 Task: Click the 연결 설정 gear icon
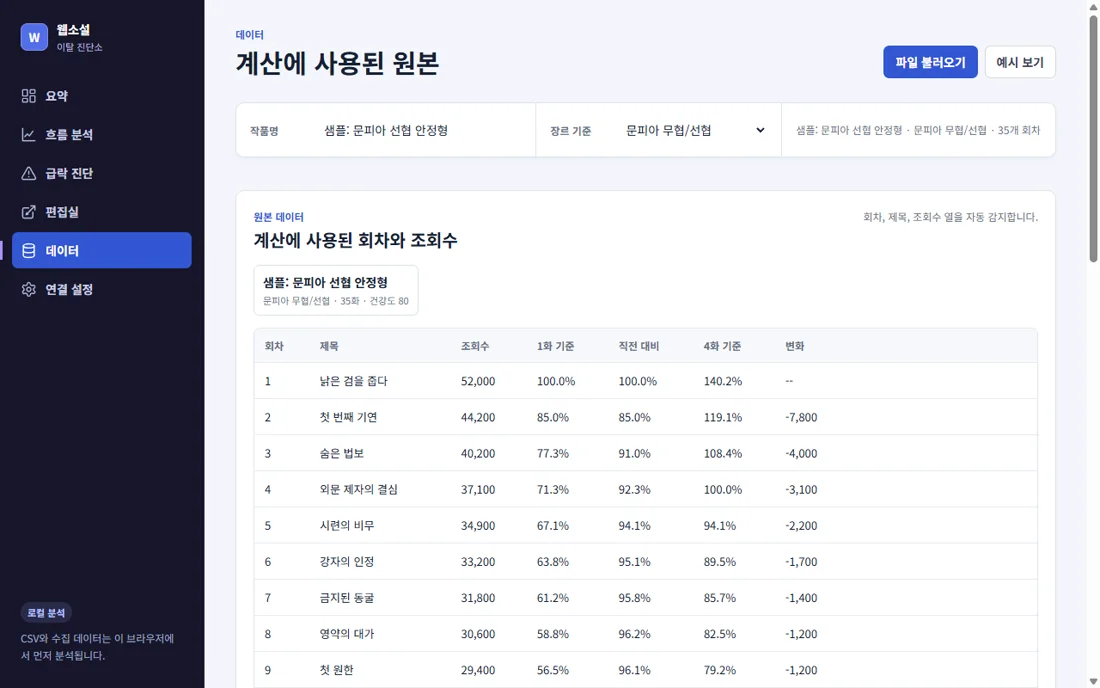click(29, 289)
